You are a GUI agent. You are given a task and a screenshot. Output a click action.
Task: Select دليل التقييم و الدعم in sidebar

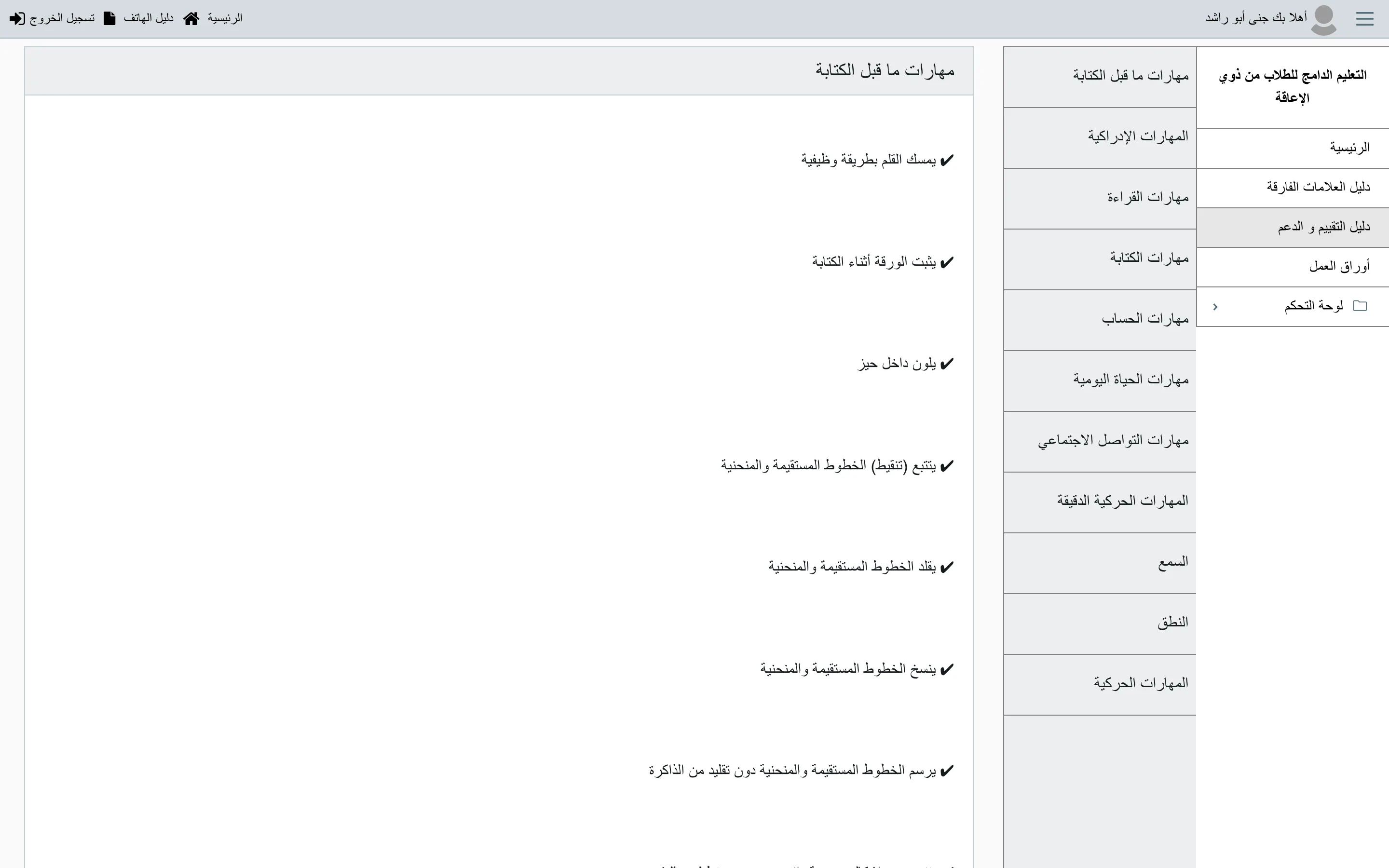[x=1293, y=227]
